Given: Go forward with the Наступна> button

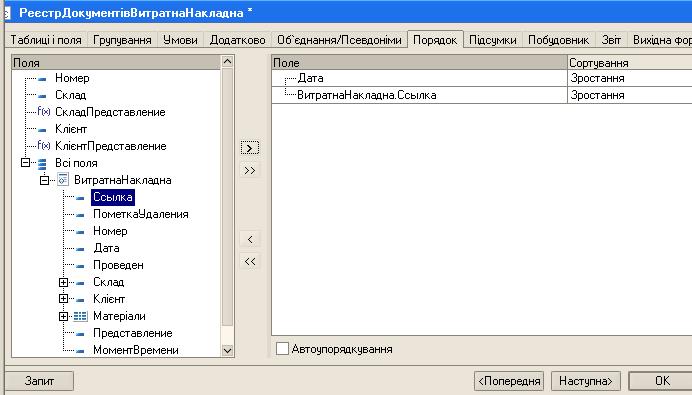Looking at the screenshot, I should [586, 380].
